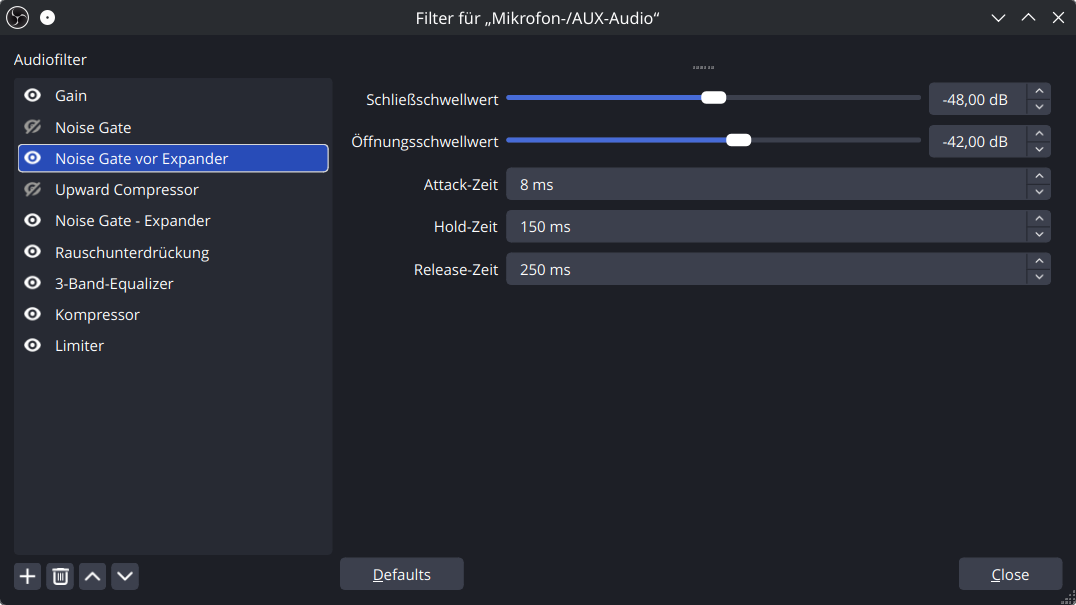Select the Gain filter in the list

click(173, 95)
